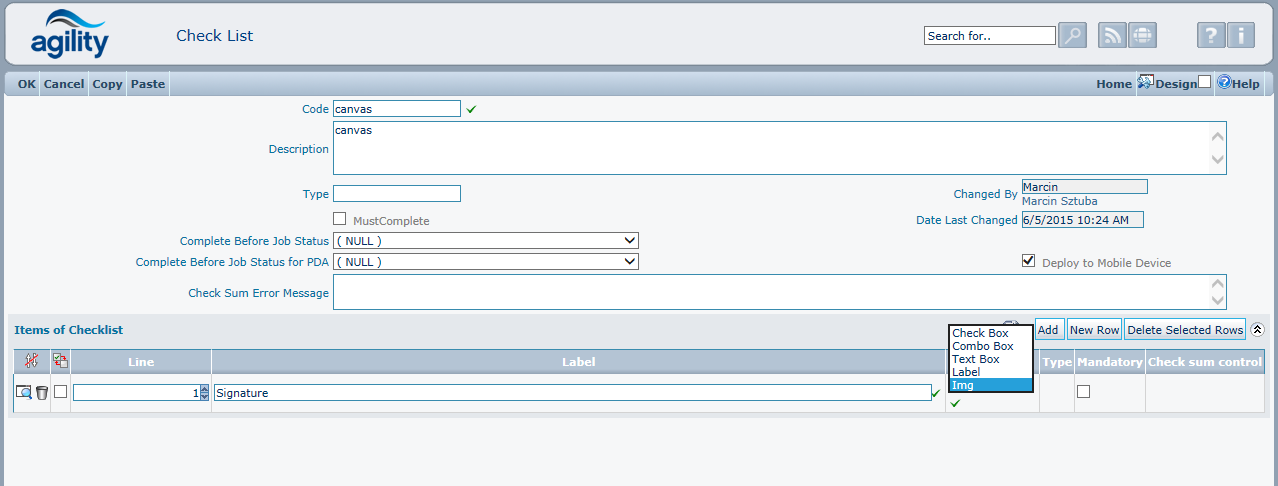
Task: Click the globe icon in header
Action: (1142, 36)
